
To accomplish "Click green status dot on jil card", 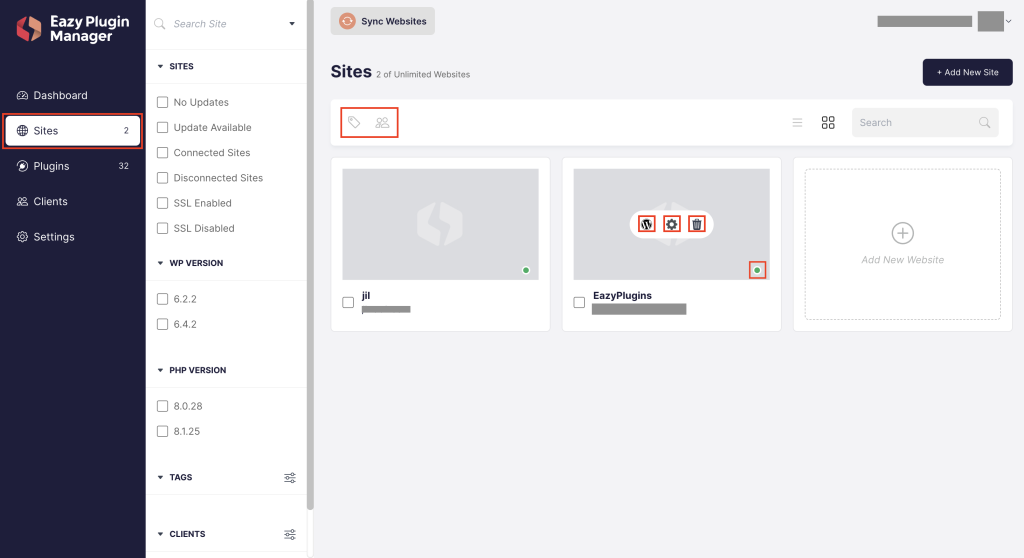I will click(526, 270).
